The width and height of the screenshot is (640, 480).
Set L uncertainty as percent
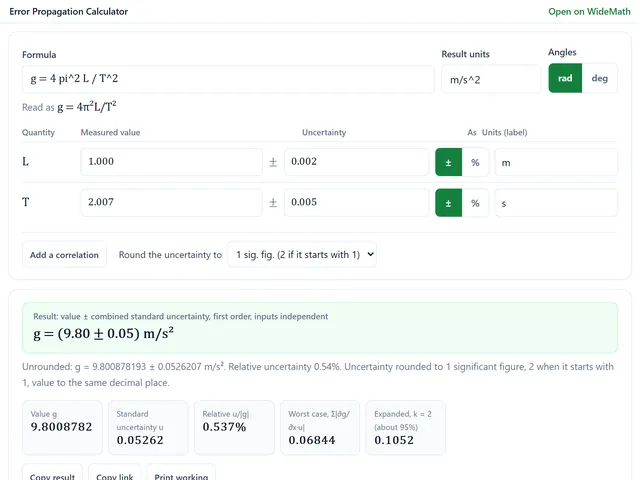(x=475, y=162)
